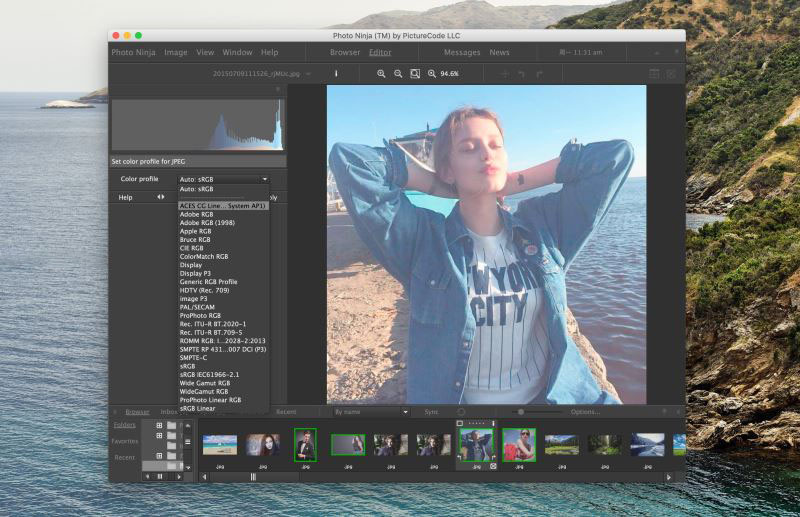The width and height of the screenshot is (800, 517).
Task: Click the full-screen view icon at top right
Action: (x=671, y=74)
